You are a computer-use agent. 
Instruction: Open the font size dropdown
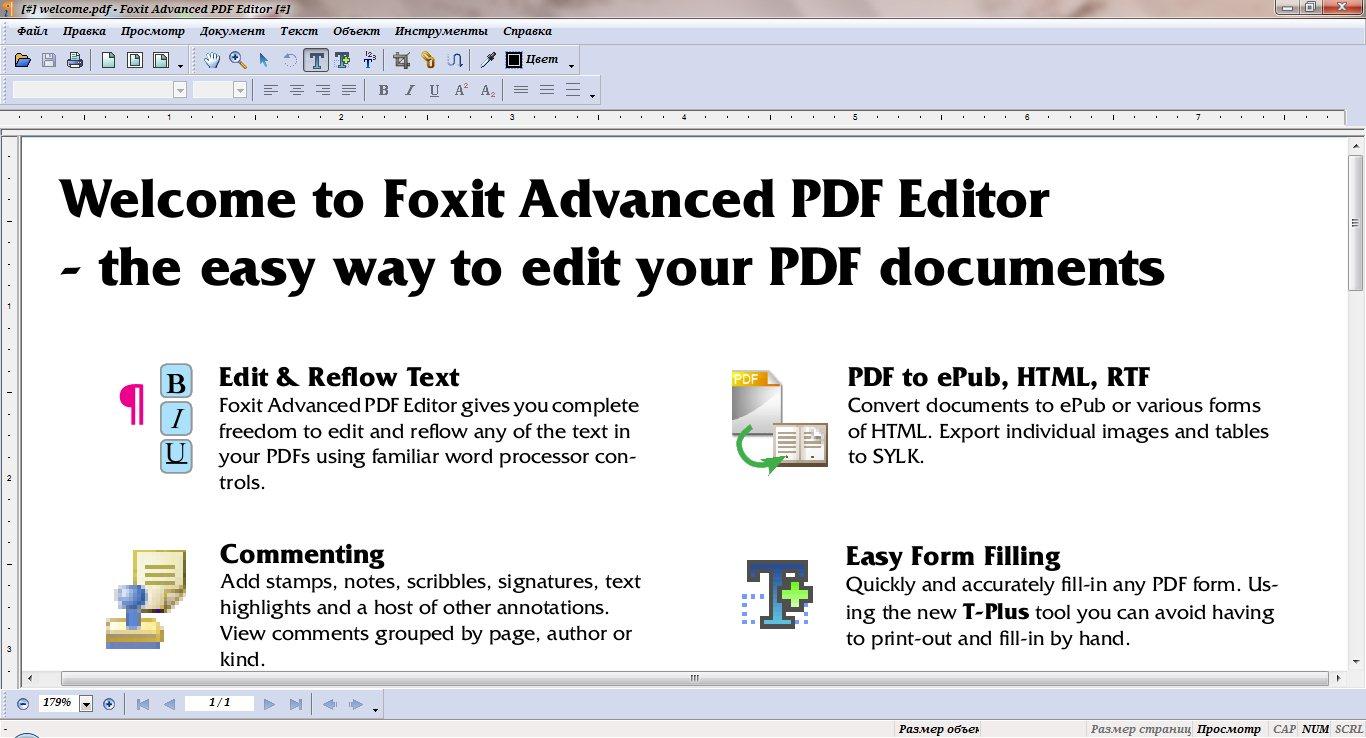pyautogui.click(x=240, y=90)
